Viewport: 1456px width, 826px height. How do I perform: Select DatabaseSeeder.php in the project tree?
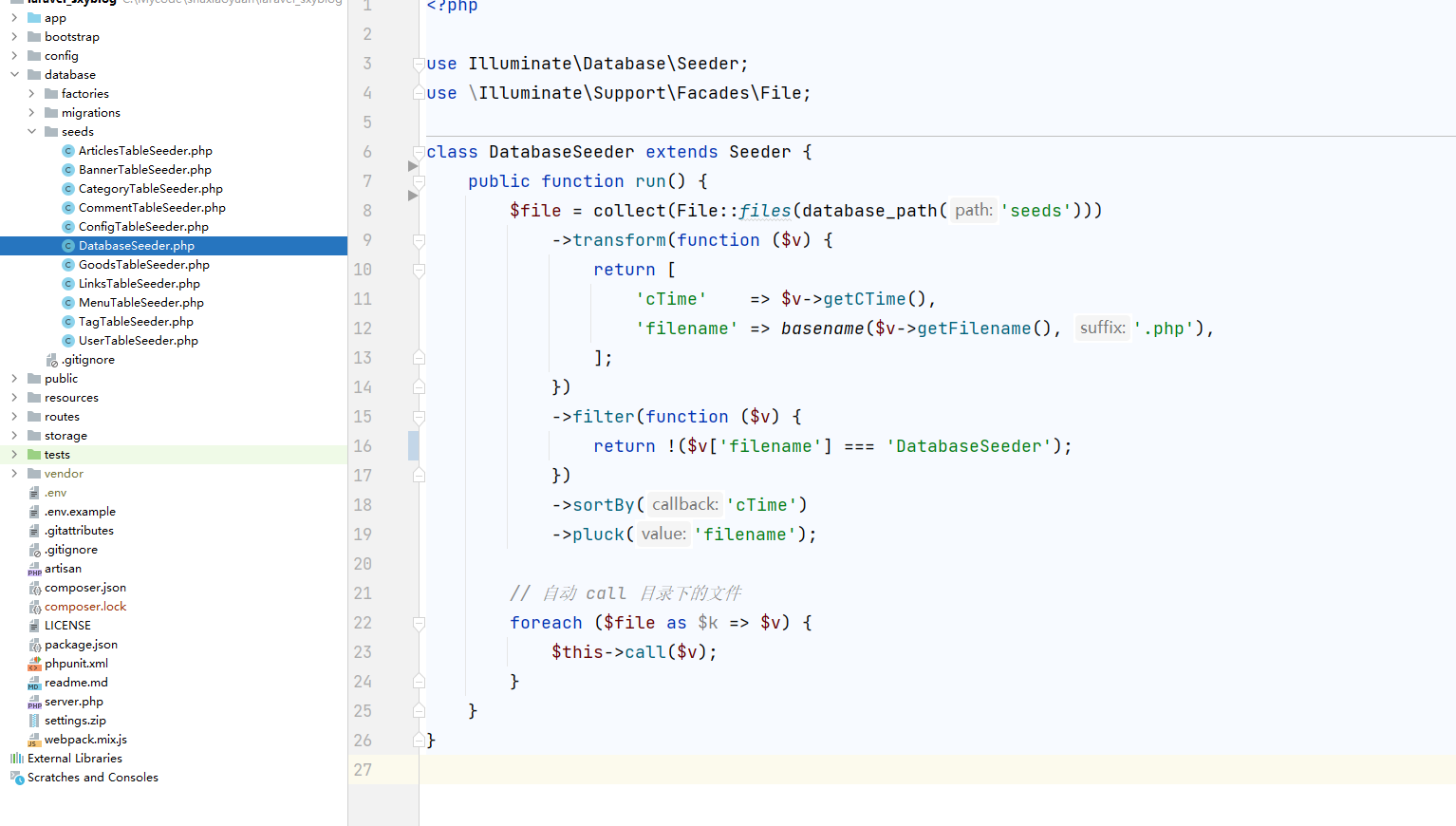[x=174, y=246]
